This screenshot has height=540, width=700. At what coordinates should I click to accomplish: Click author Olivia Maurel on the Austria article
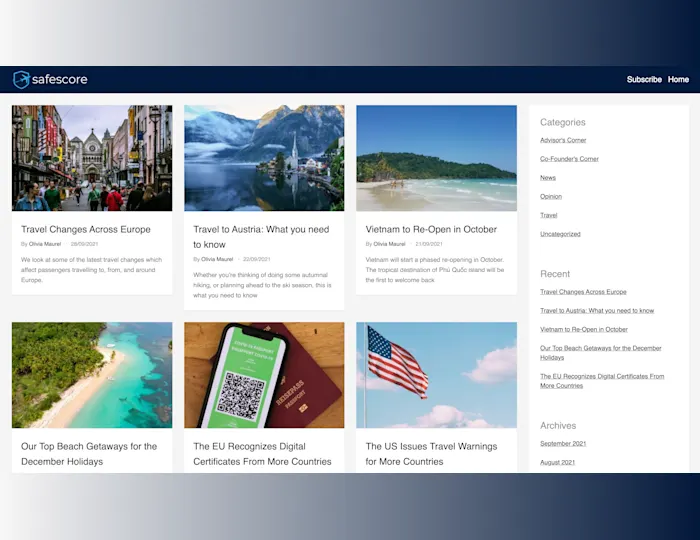click(217, 259)
